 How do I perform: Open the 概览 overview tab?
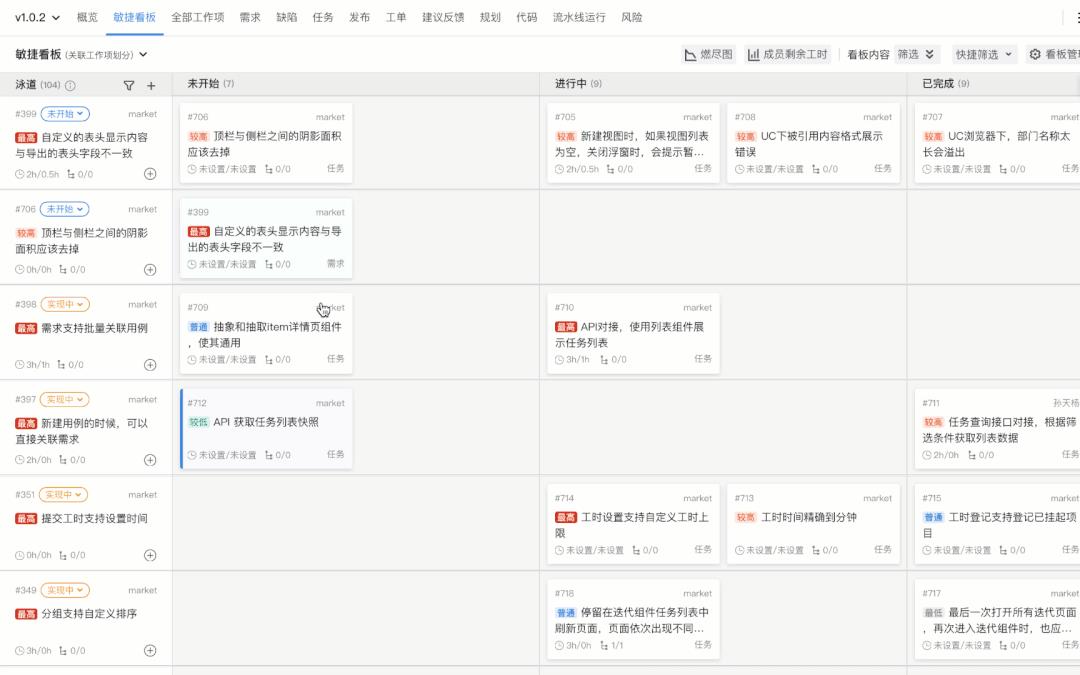click(x=88, y=18)
